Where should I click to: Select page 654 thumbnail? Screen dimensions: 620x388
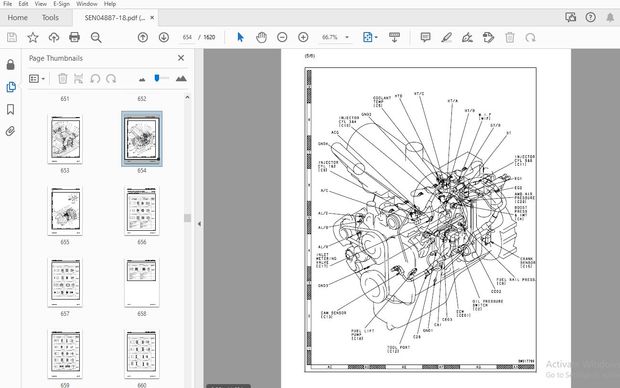pyautogui.click(x=142, y=139)
